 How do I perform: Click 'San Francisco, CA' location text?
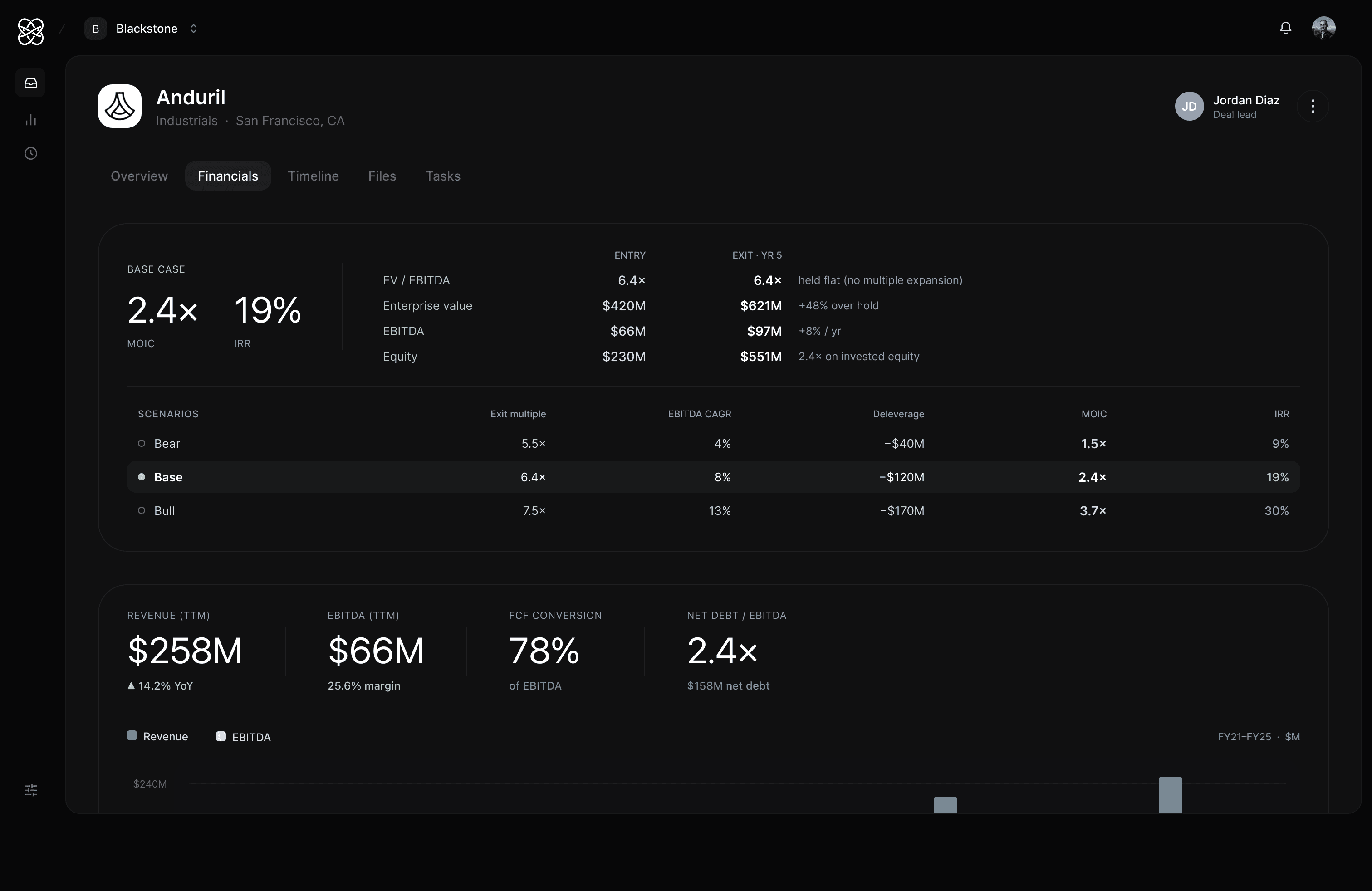[x=290, y=121]
